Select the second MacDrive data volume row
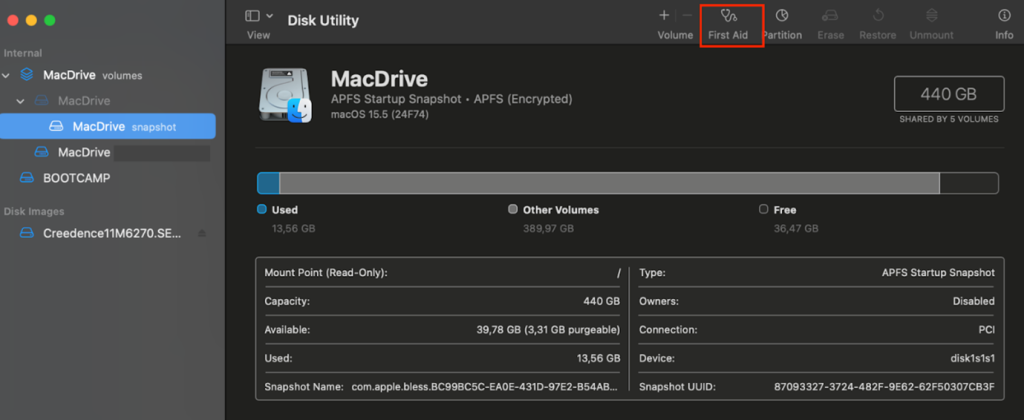1024x420 pixels. point(108,152)
